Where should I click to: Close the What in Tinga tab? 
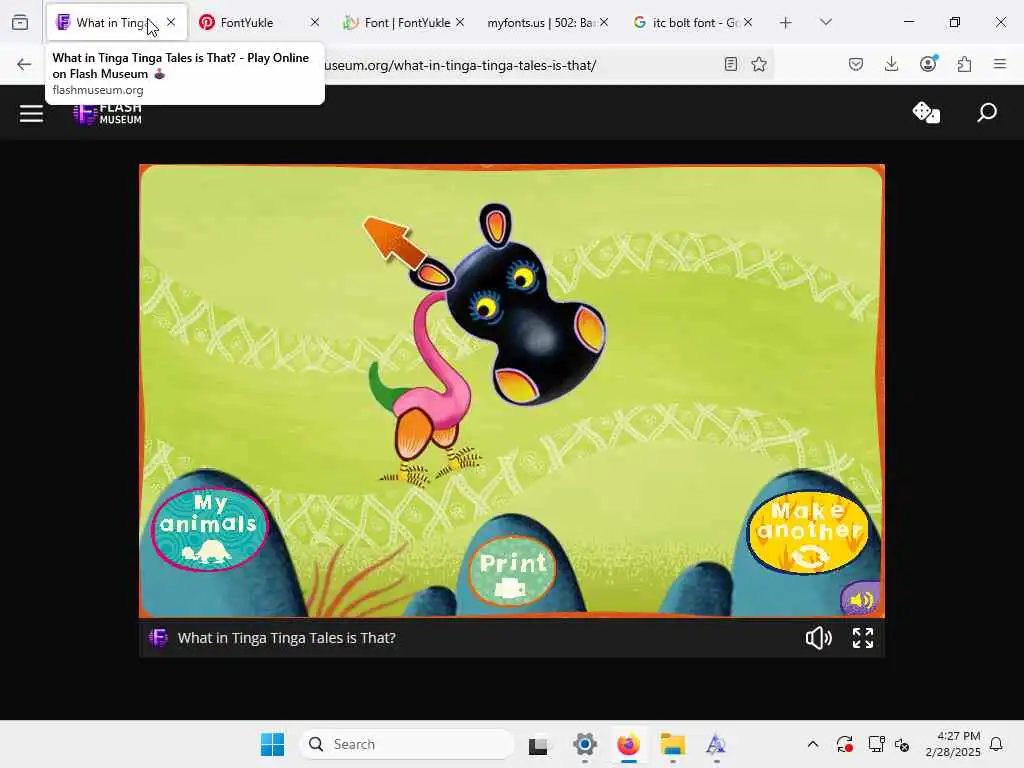pyautogui.click(x=171, y=22)
